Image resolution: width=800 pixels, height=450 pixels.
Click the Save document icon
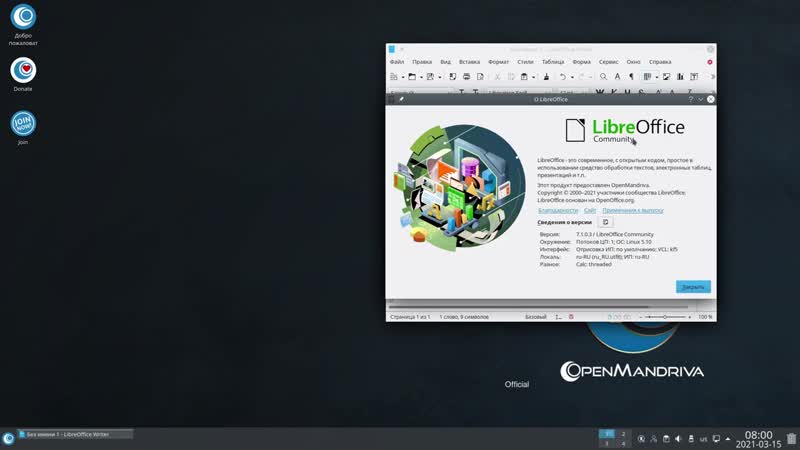[x=430, y=77]
